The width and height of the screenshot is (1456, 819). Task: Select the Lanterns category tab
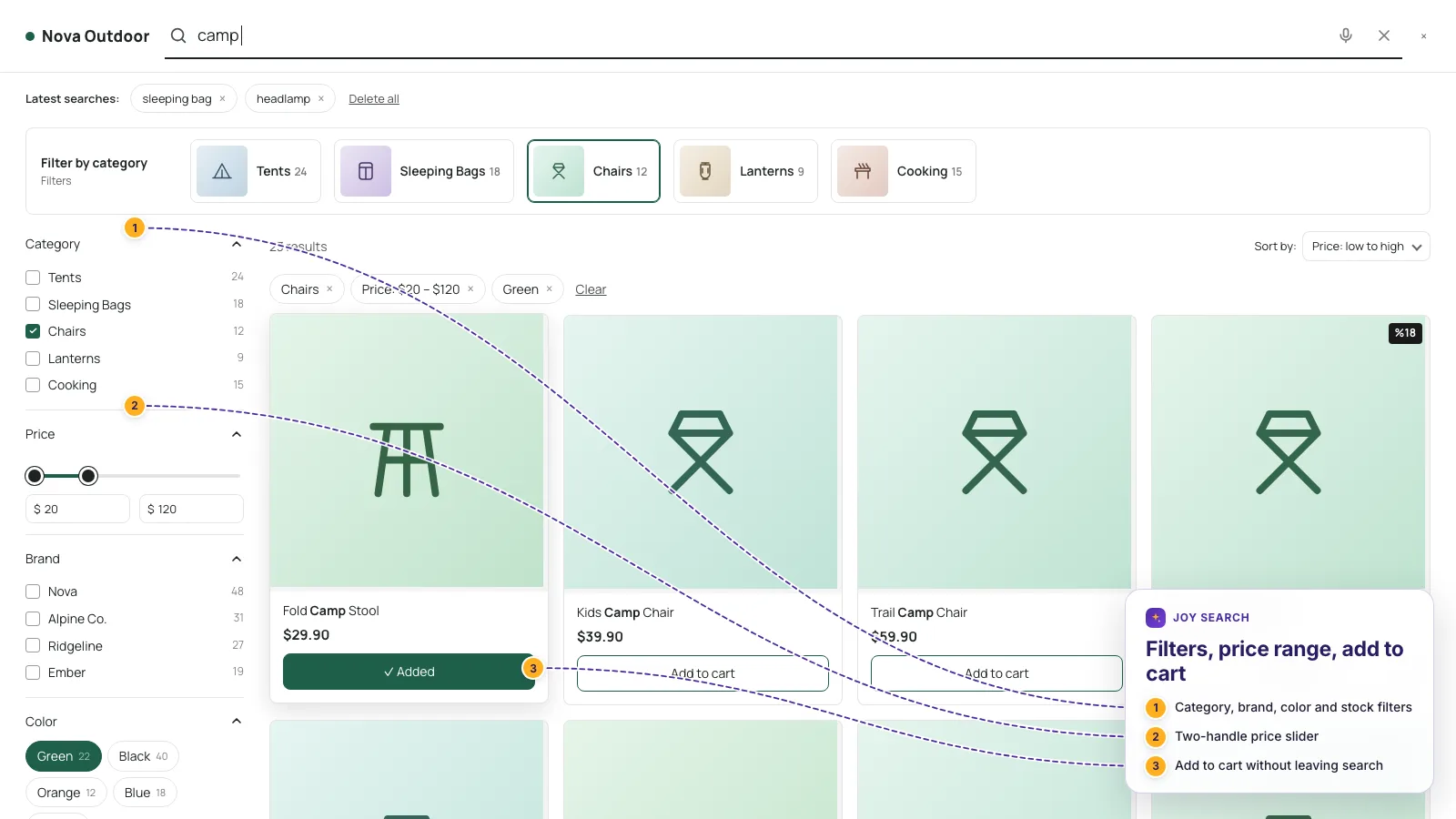(745, 171)
